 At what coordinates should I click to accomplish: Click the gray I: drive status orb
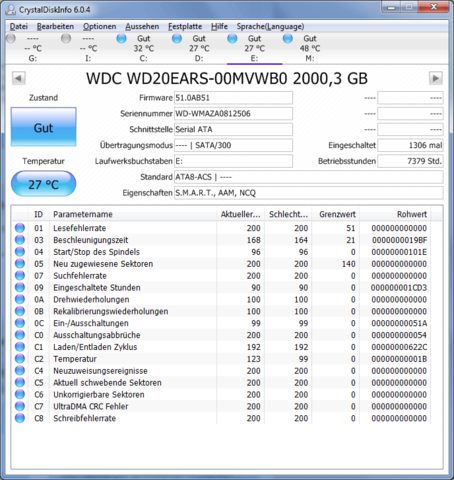tap(66, 39)
